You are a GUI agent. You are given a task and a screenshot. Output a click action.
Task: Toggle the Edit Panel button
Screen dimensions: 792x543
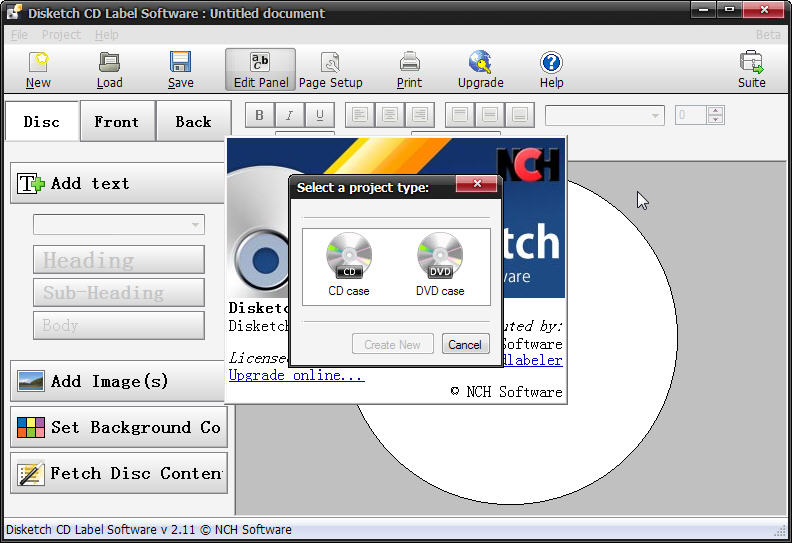(260, 69)
